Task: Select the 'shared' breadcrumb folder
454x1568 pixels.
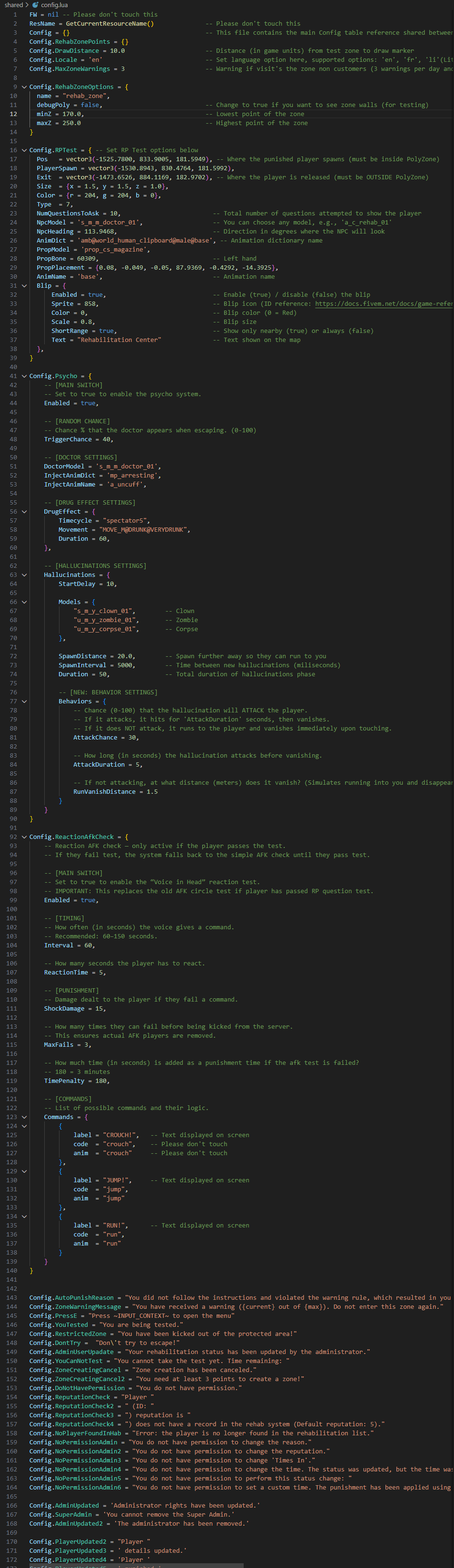Action: coord(13,5)
